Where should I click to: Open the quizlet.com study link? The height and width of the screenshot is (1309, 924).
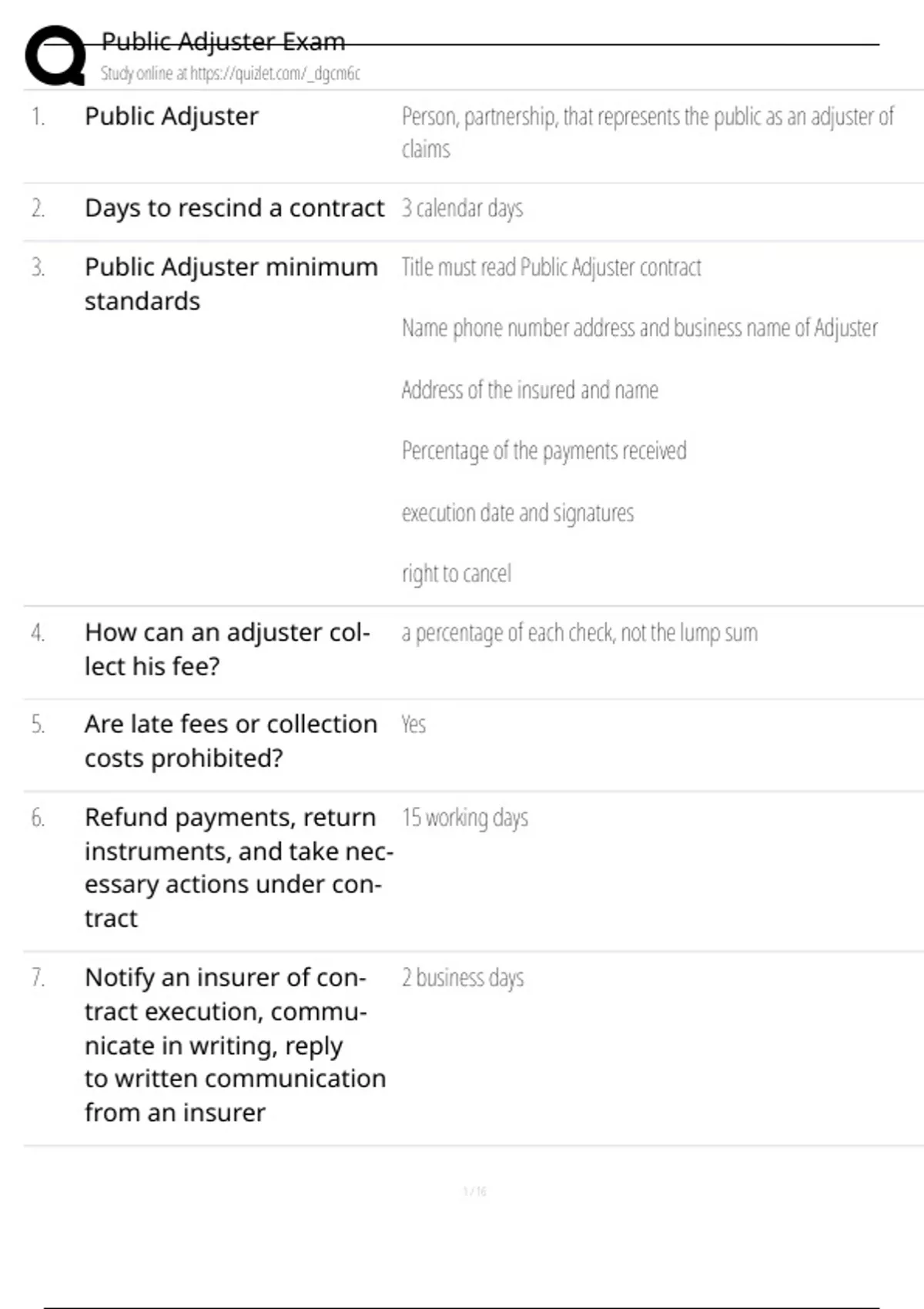pyautogui.click(x=229, y=74)
